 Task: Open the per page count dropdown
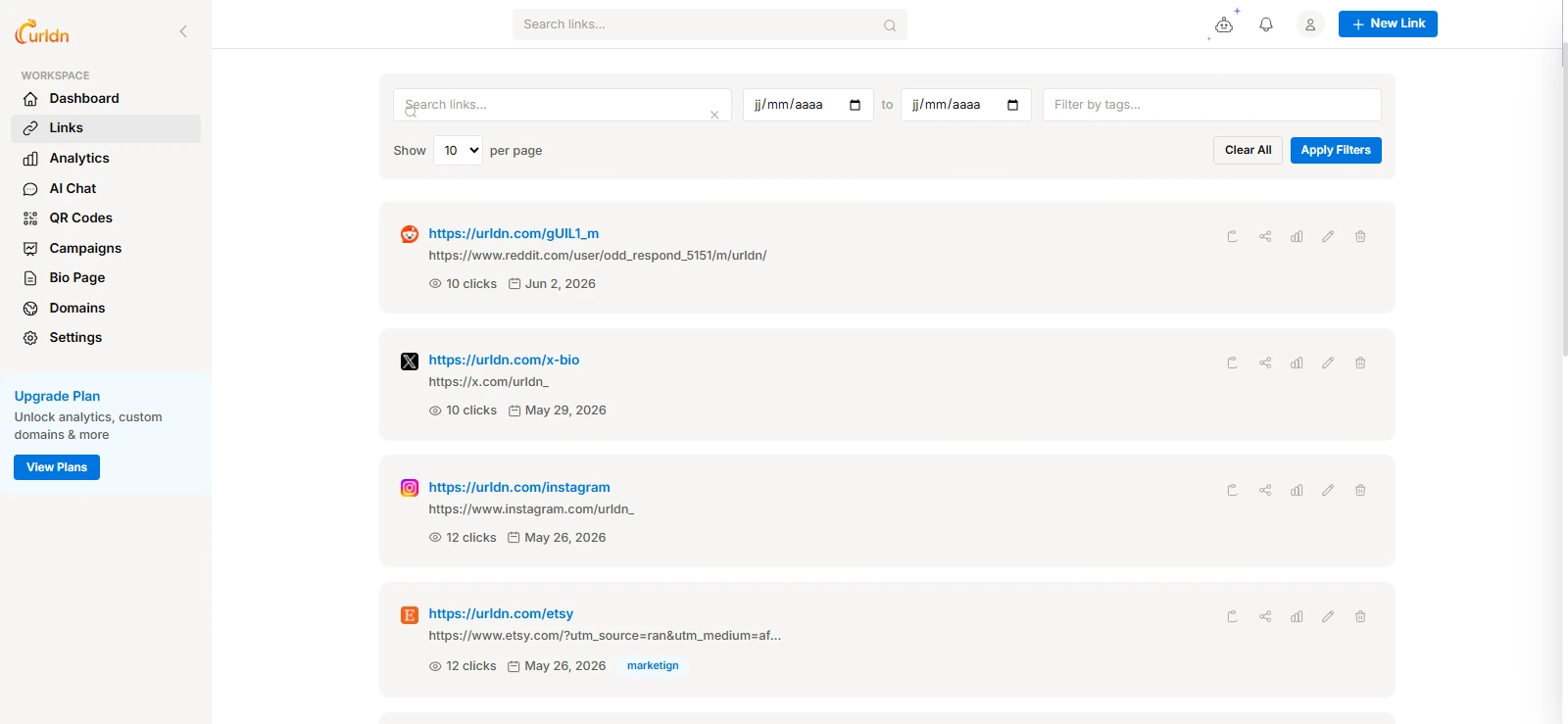pos(458,150)
